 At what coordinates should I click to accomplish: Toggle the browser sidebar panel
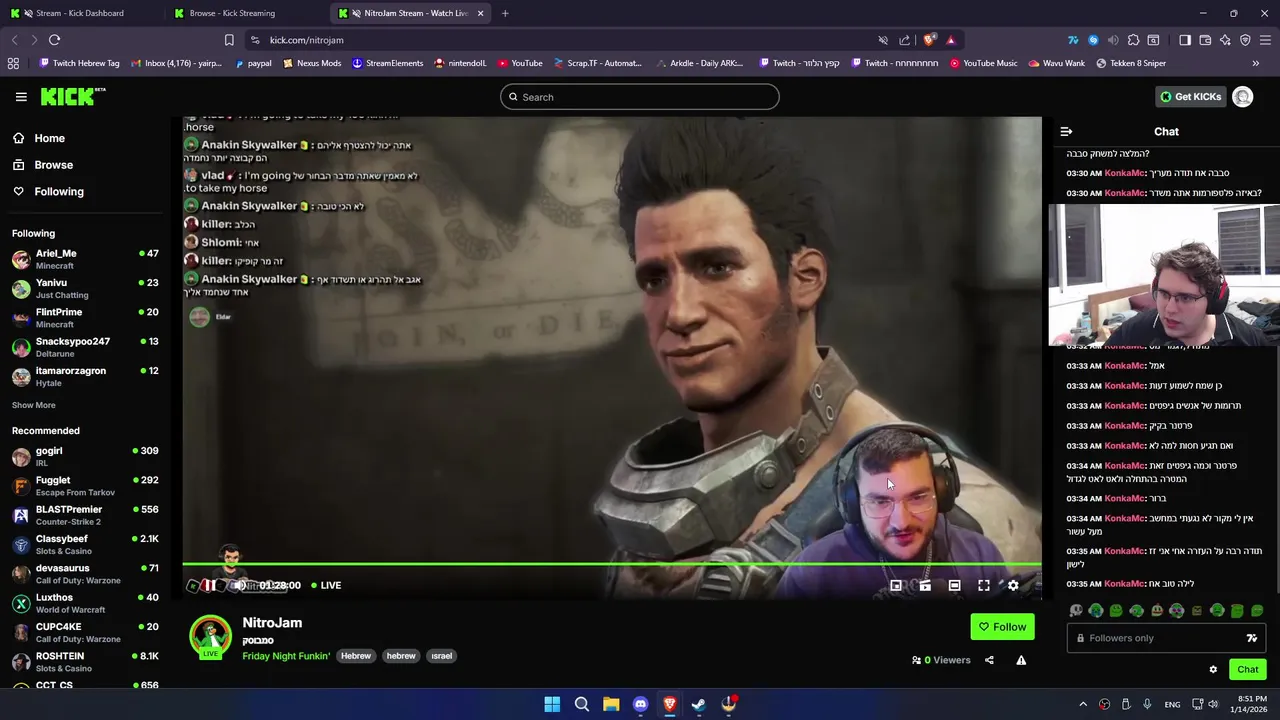point(1185,40)
